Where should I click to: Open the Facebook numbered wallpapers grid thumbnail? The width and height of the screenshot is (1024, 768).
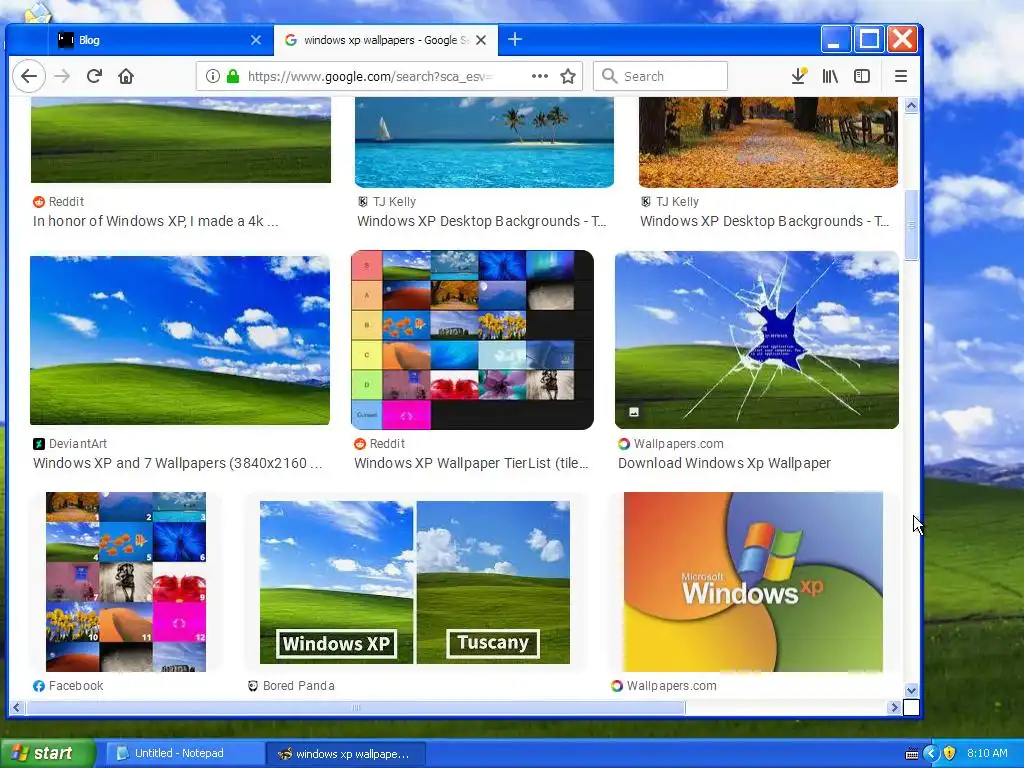[x=126, y=582]
